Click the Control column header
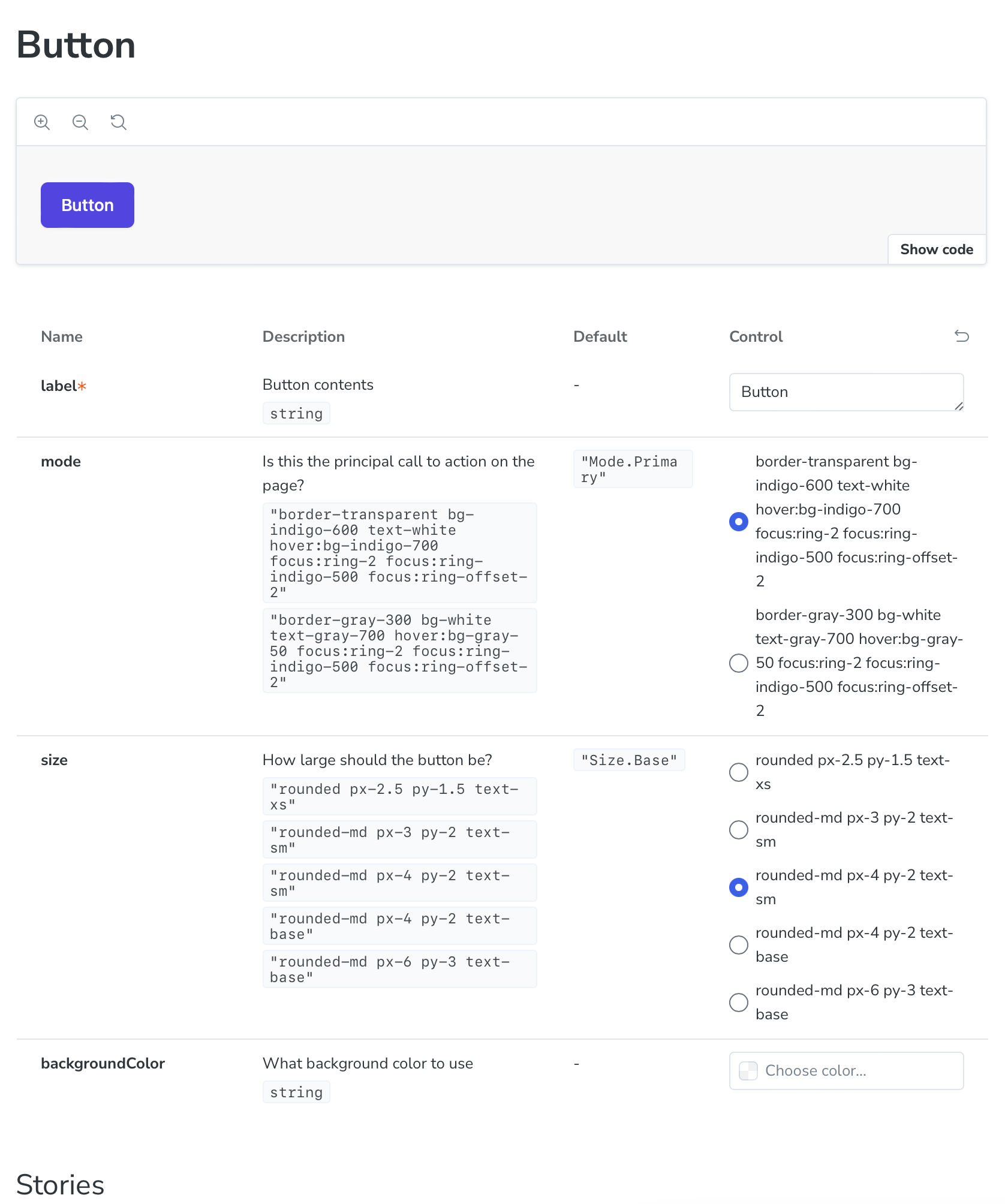This screenshot has width=1005, height=1204. click(756, 336)
